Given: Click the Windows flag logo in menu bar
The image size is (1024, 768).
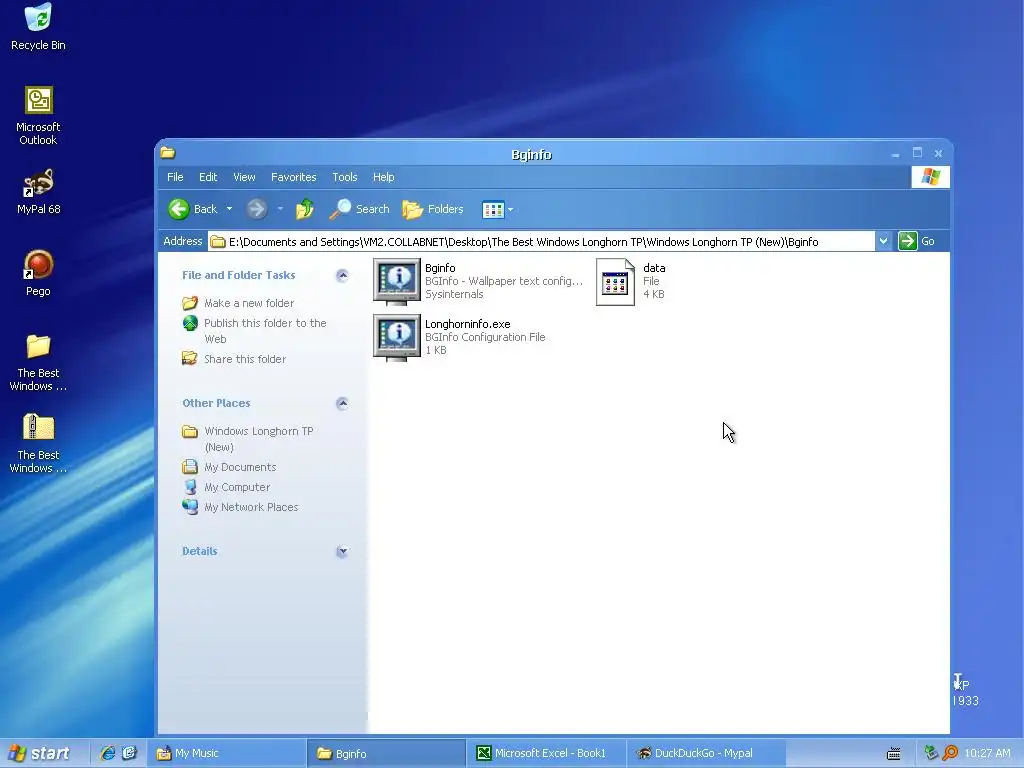Looking at the screenshot, I should [x=931, y=177].
